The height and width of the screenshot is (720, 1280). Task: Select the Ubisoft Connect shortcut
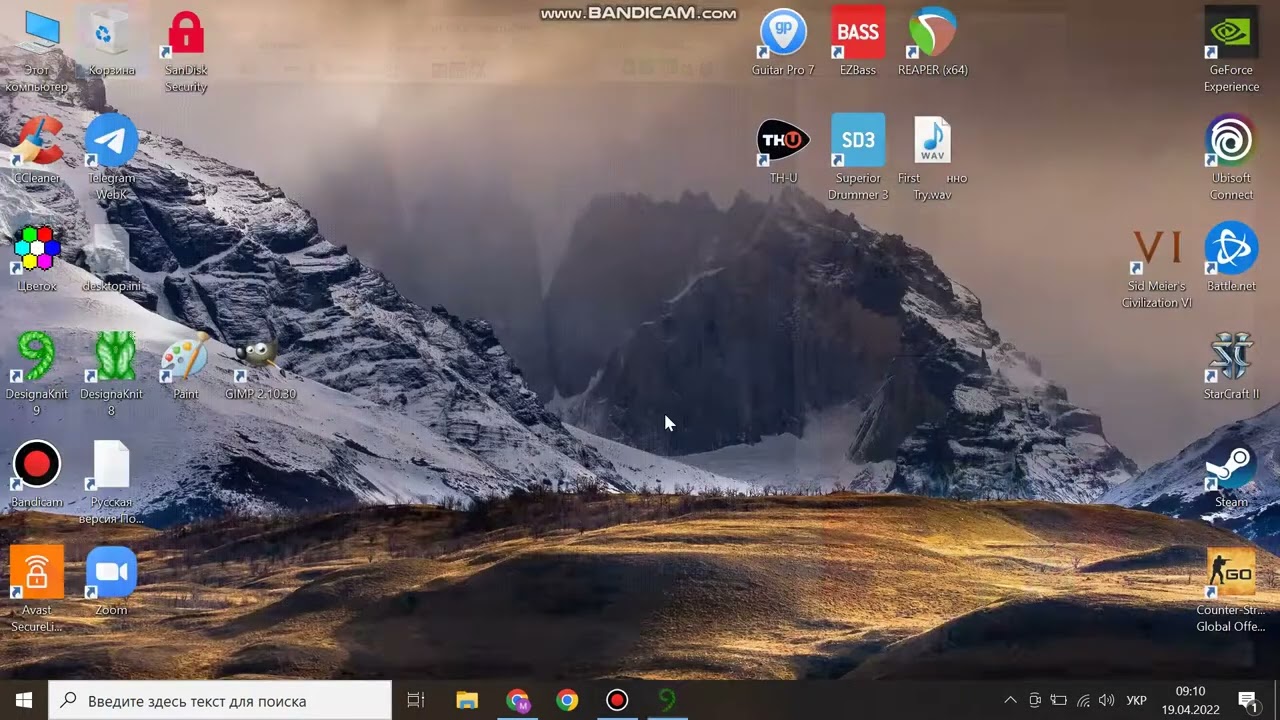click(x=1231, y=158)
